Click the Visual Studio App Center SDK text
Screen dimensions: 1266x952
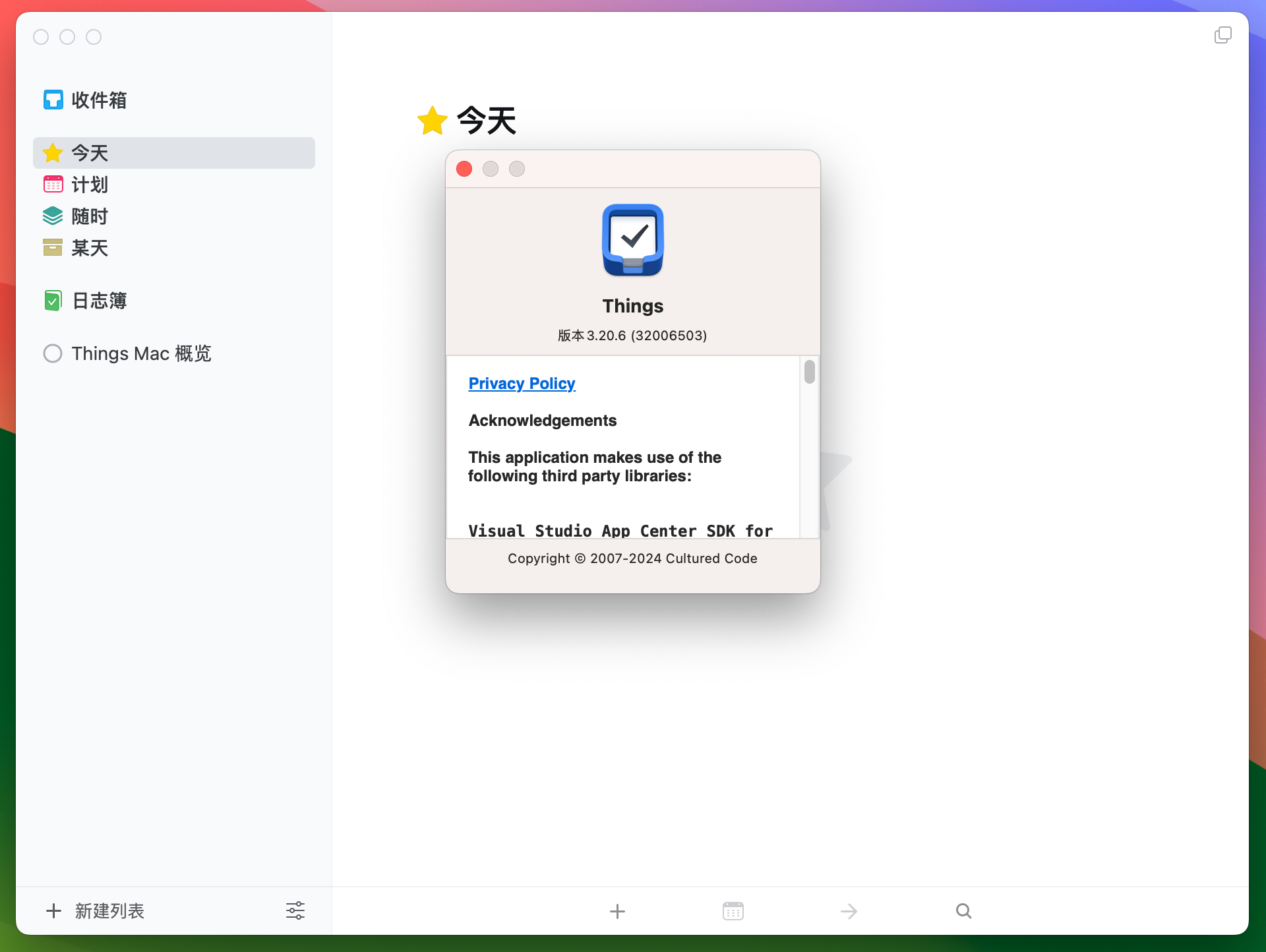[620, 531]
